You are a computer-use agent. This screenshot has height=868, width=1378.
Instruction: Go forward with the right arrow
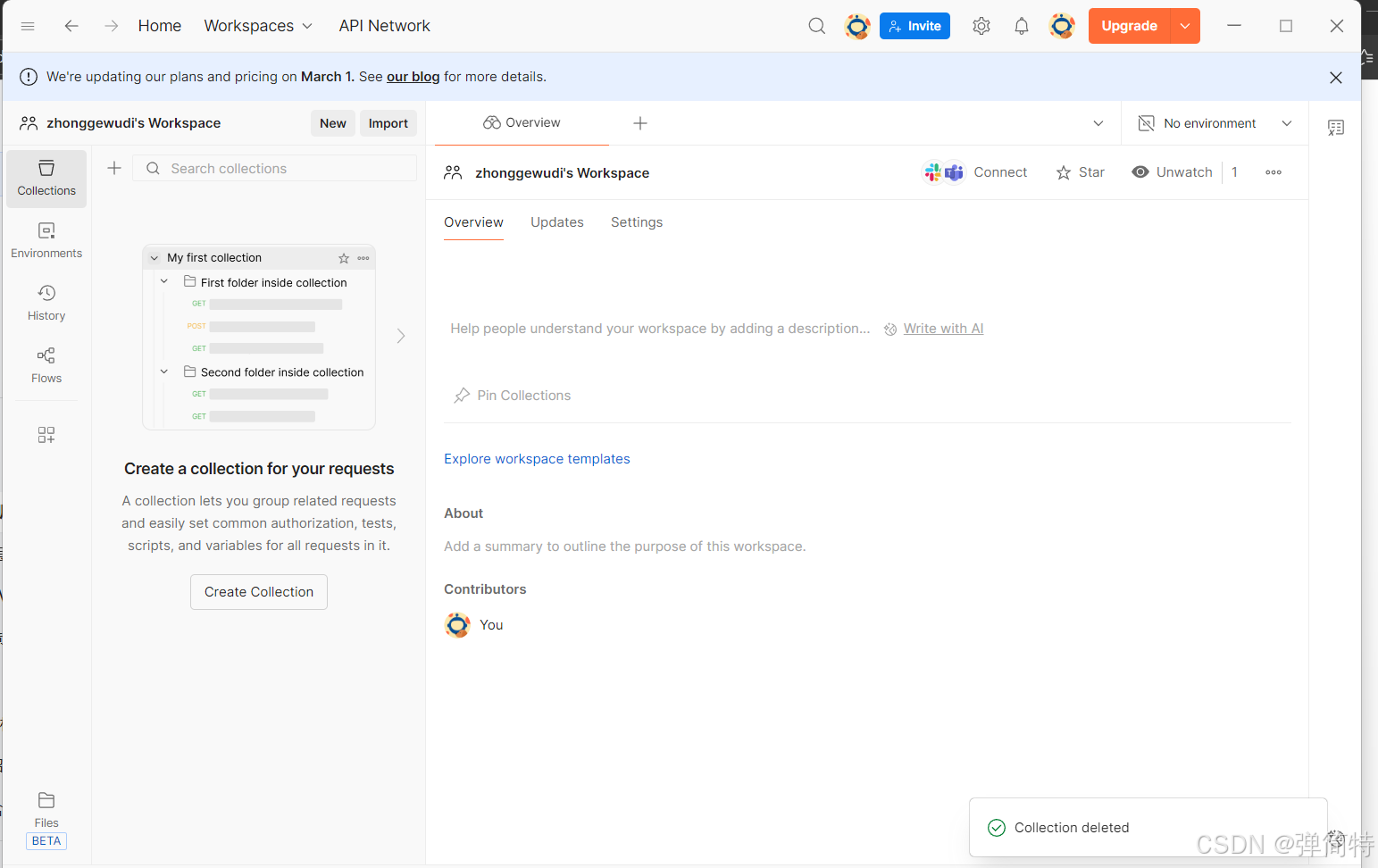pos(111,26)
